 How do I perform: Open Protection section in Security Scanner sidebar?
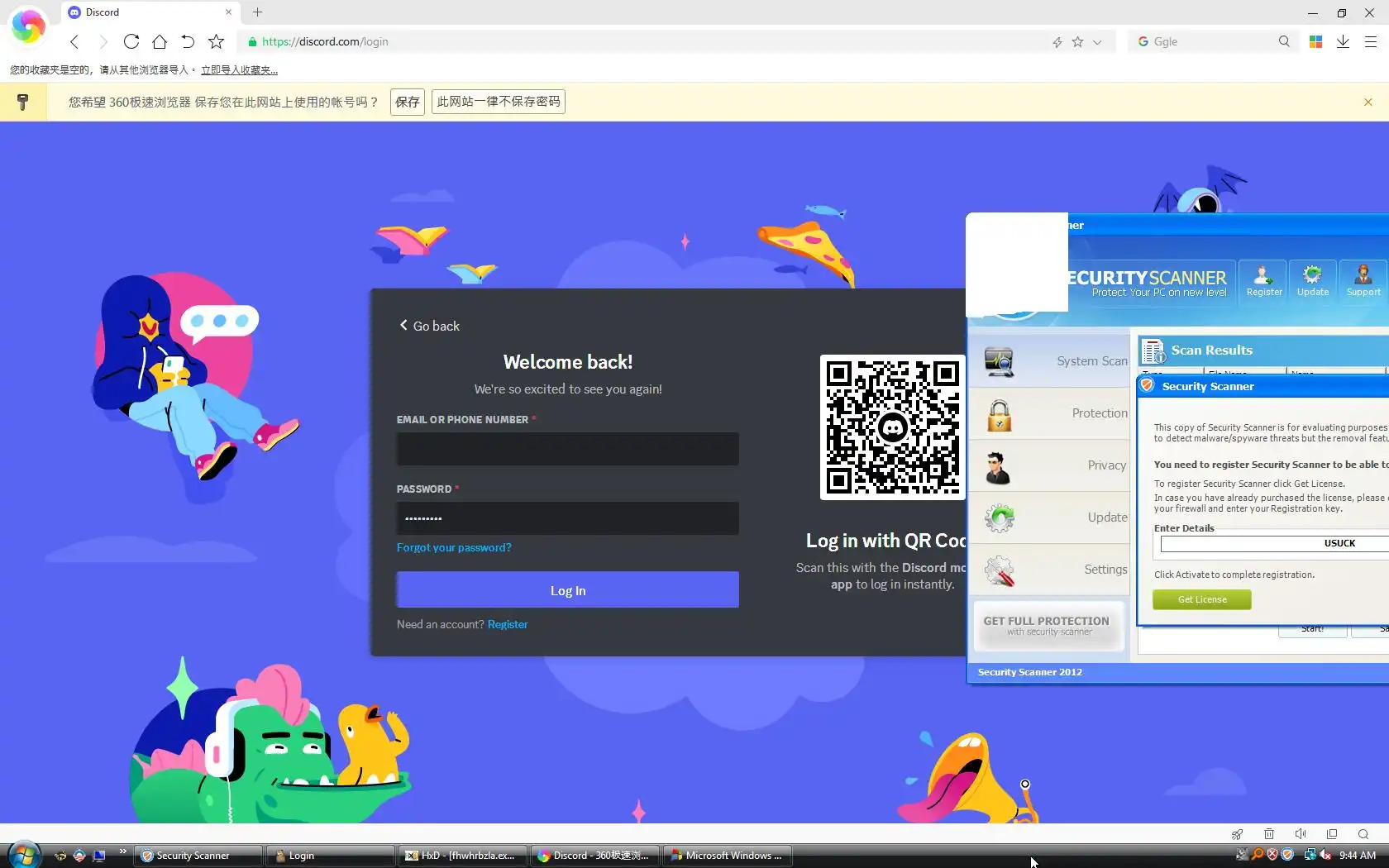(1050, 413)
